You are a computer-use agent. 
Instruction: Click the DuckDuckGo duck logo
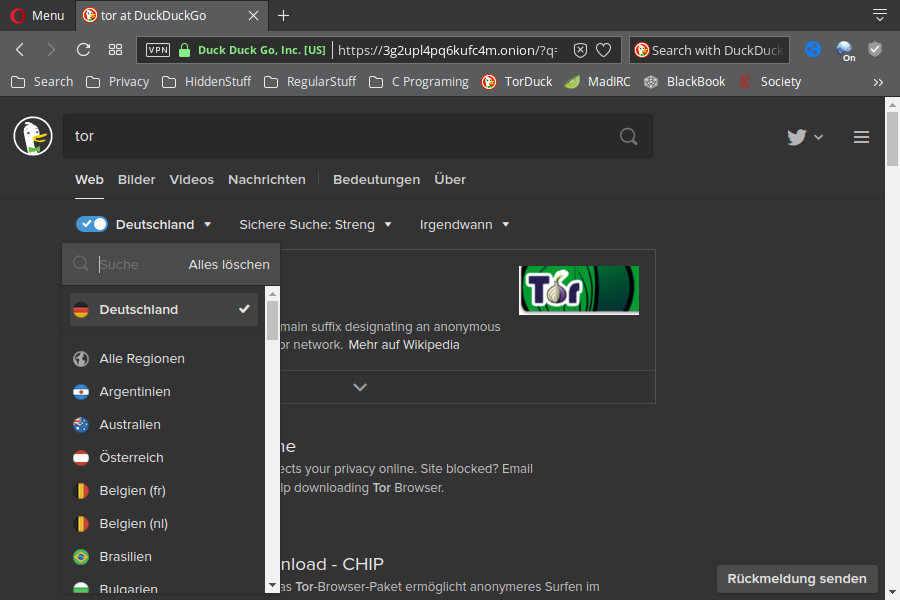coord(33,136)
